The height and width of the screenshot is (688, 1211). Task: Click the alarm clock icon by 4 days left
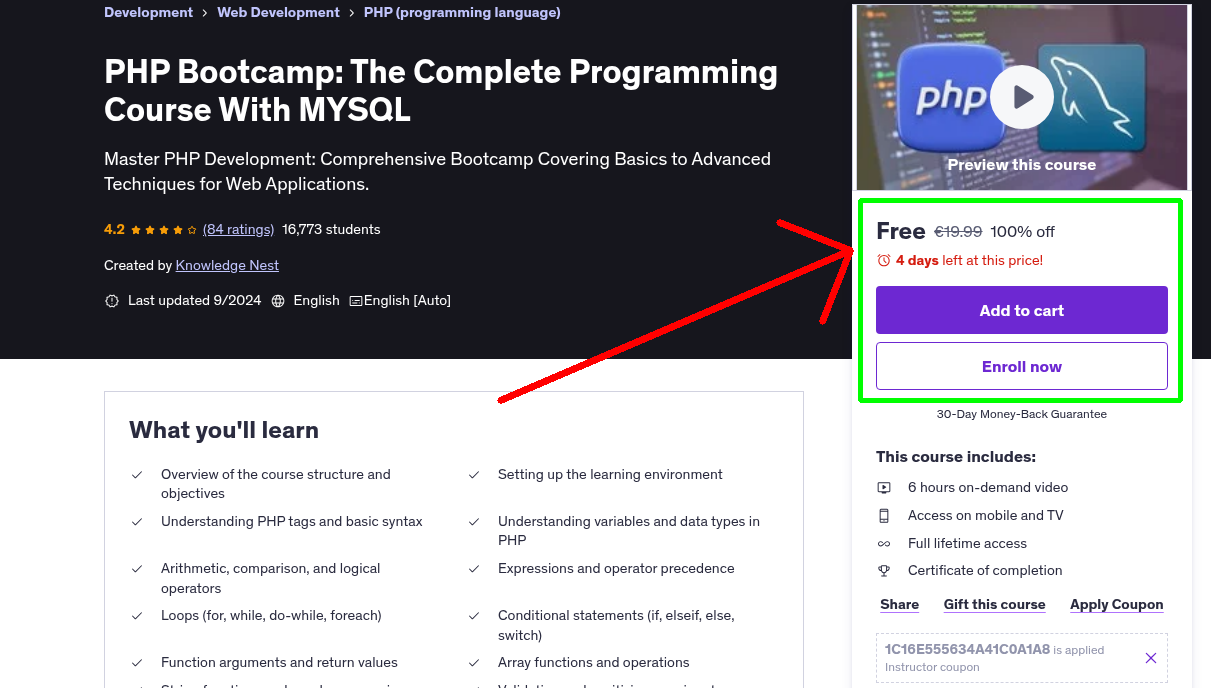884,260
